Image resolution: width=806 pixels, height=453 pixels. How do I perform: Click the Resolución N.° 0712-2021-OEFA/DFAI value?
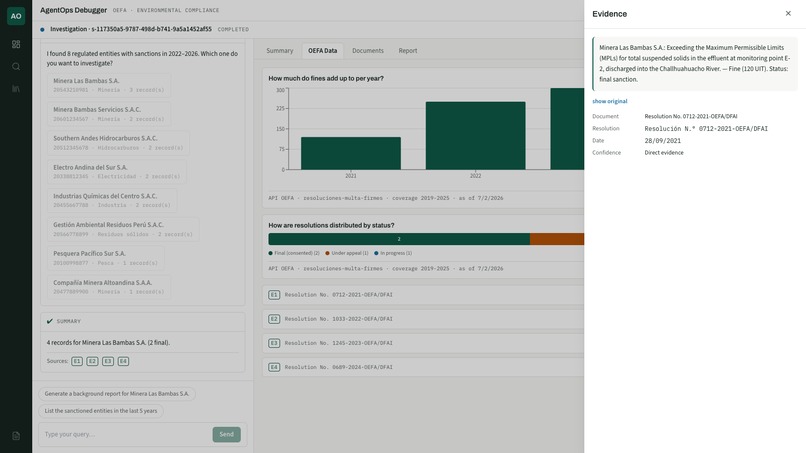tap(706, 129)
